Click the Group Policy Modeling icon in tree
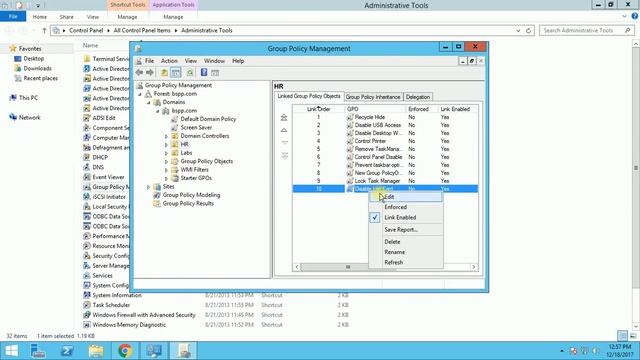This screenshot has width=640, height=360. tap(157, 195)
